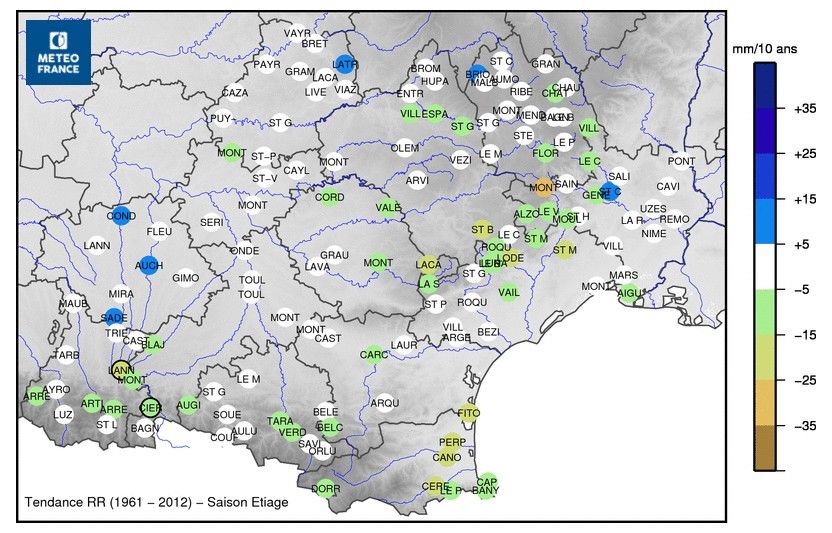Click the green CORD station circle
832x533 pixels.
coord(330,197)
